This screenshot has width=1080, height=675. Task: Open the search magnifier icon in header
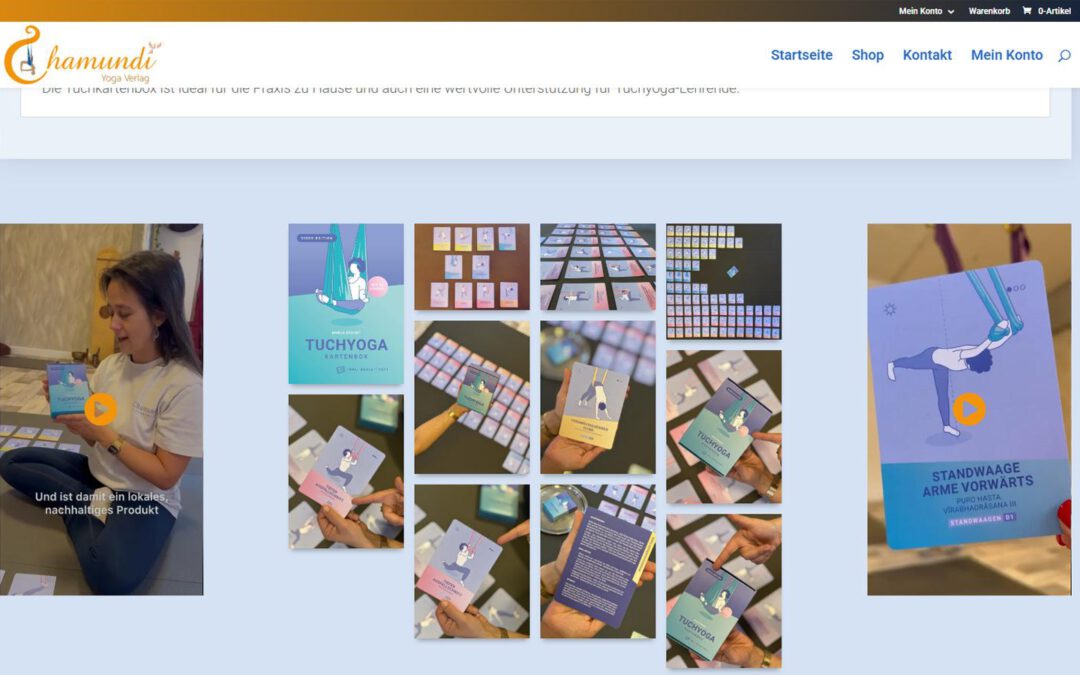click(1064, 55)
